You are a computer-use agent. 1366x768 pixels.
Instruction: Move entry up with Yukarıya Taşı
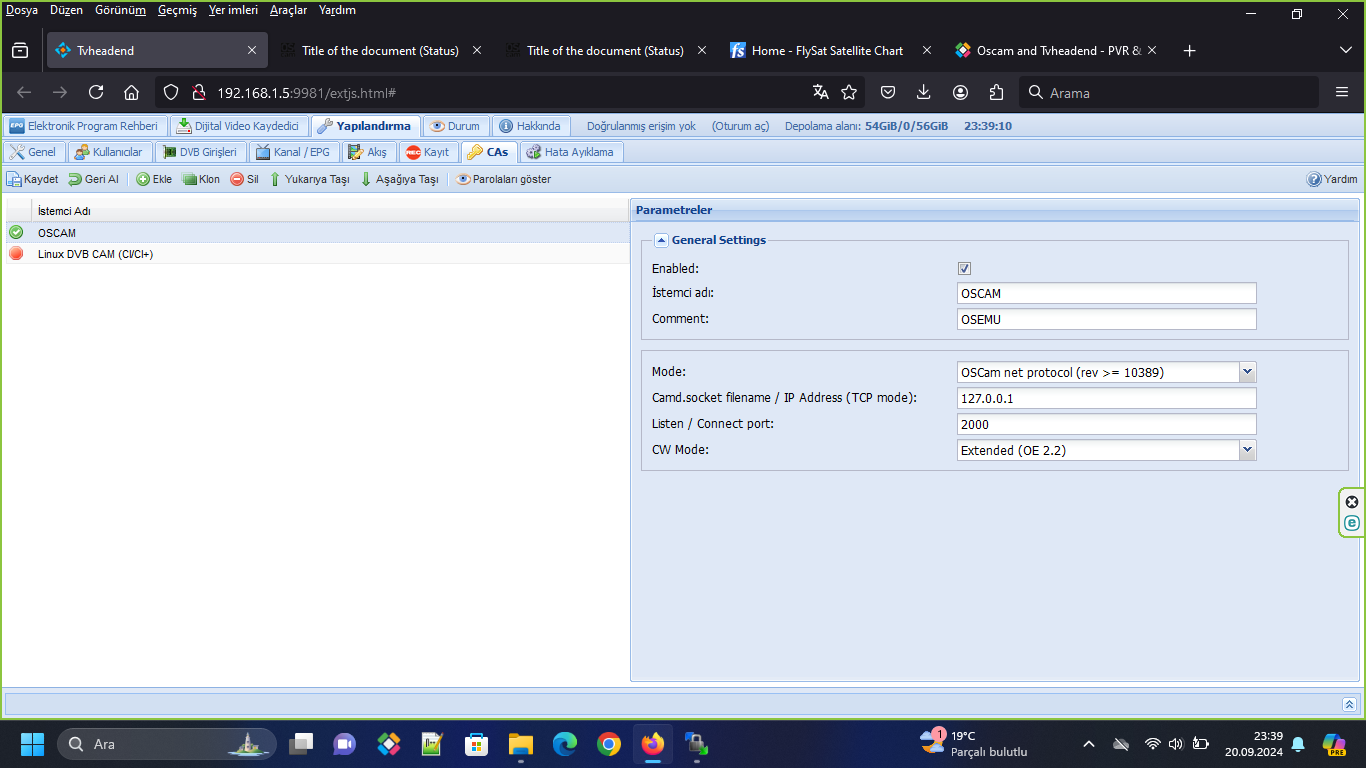click(x=309, y=180)
